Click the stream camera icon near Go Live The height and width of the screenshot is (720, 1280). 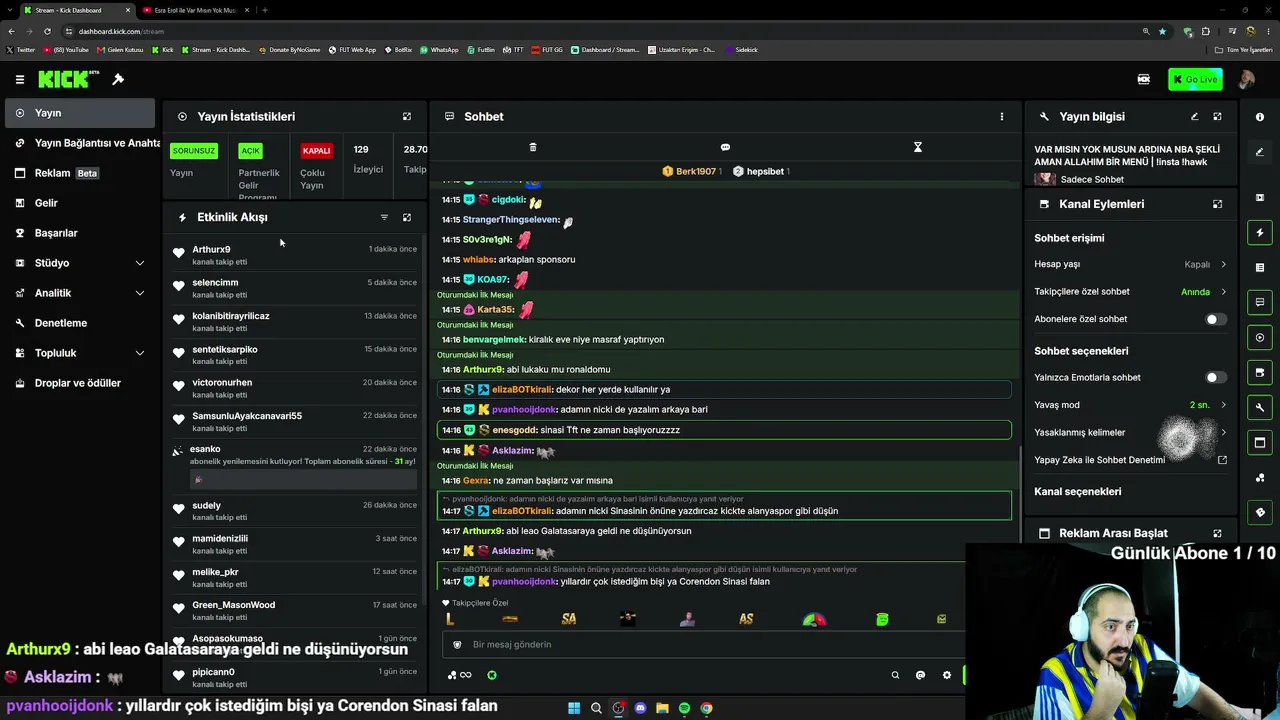click(1144, 79)
